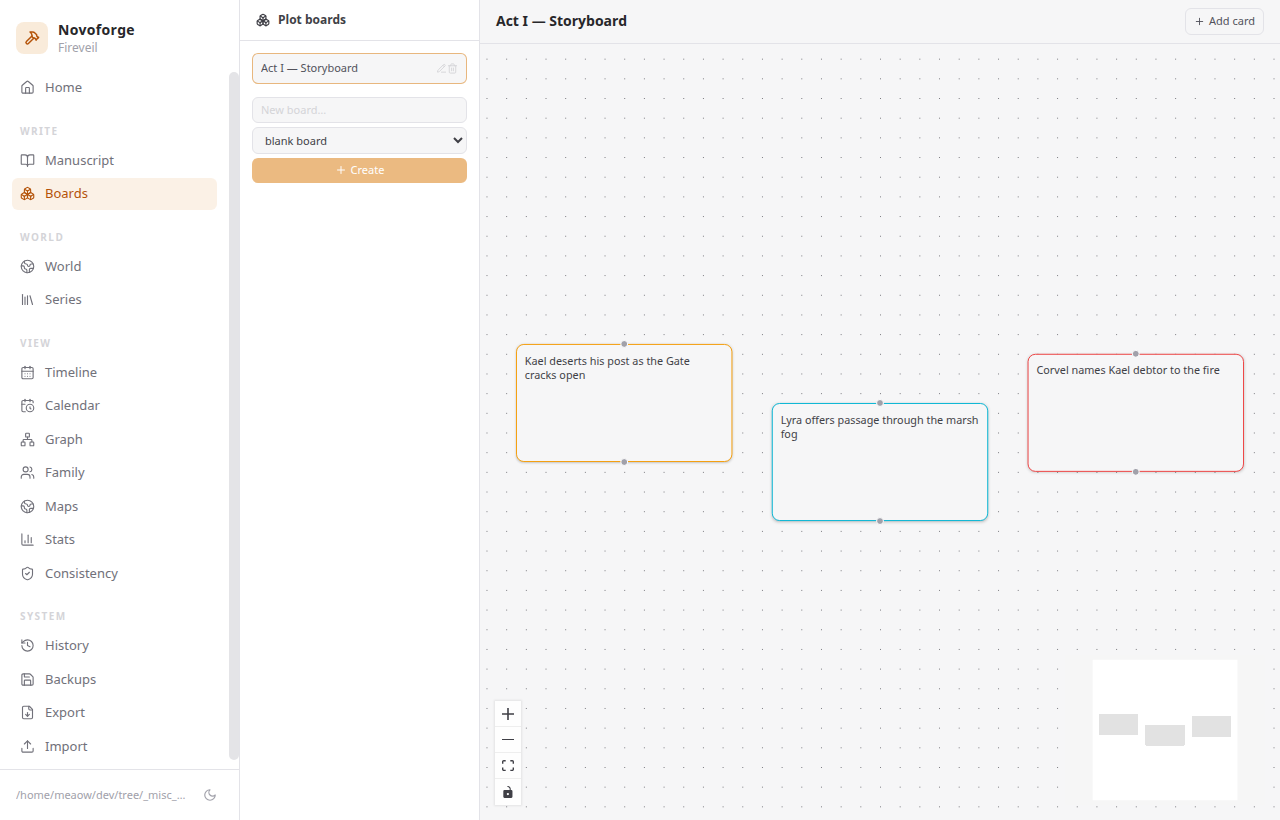Image resolution: width=1280 pixels, height=820 pixels.
Task: Select Boards in the sidebar
Action: point(114,194)
